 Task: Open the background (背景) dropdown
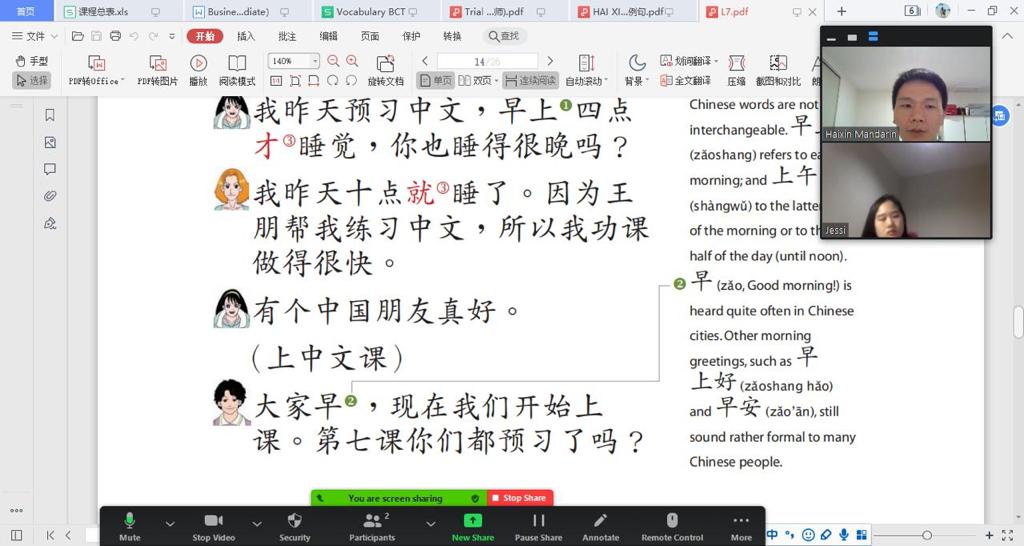[637, 71]
